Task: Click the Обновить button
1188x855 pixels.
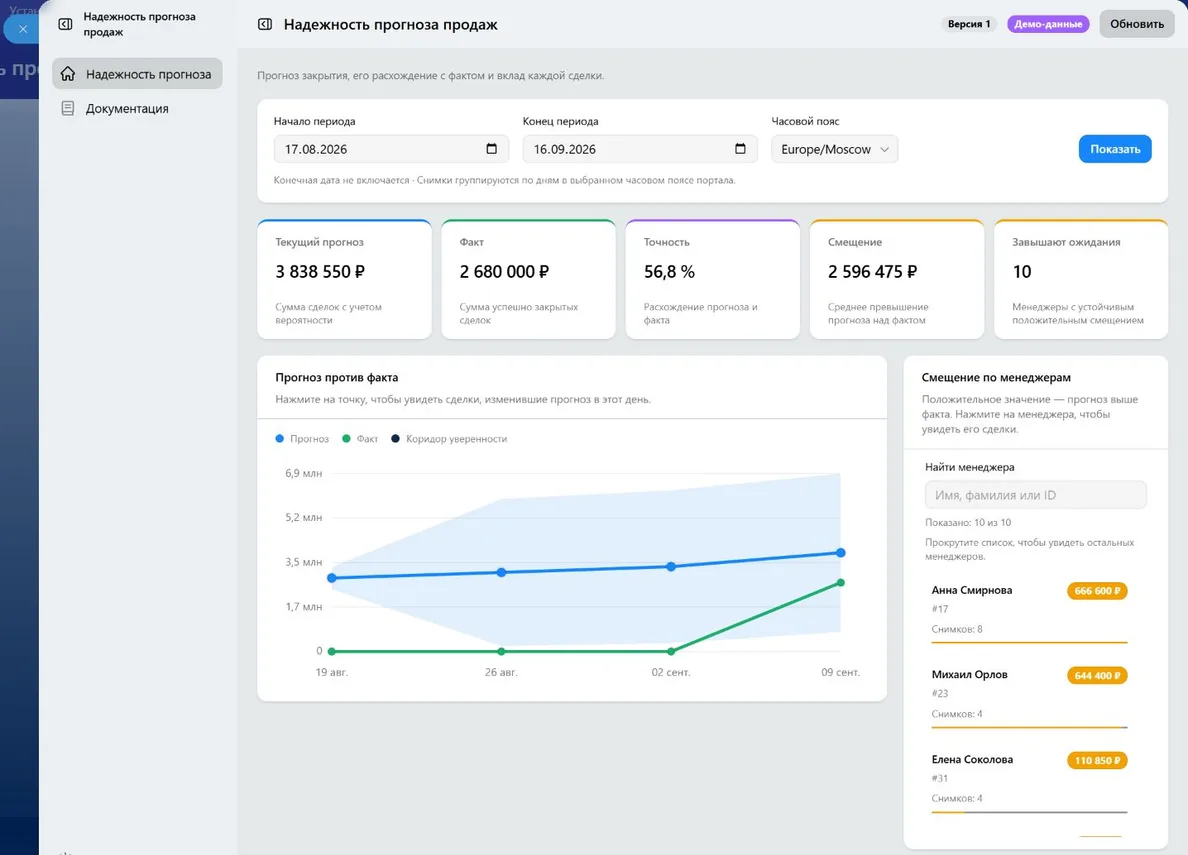Action: pos(1136,24)
